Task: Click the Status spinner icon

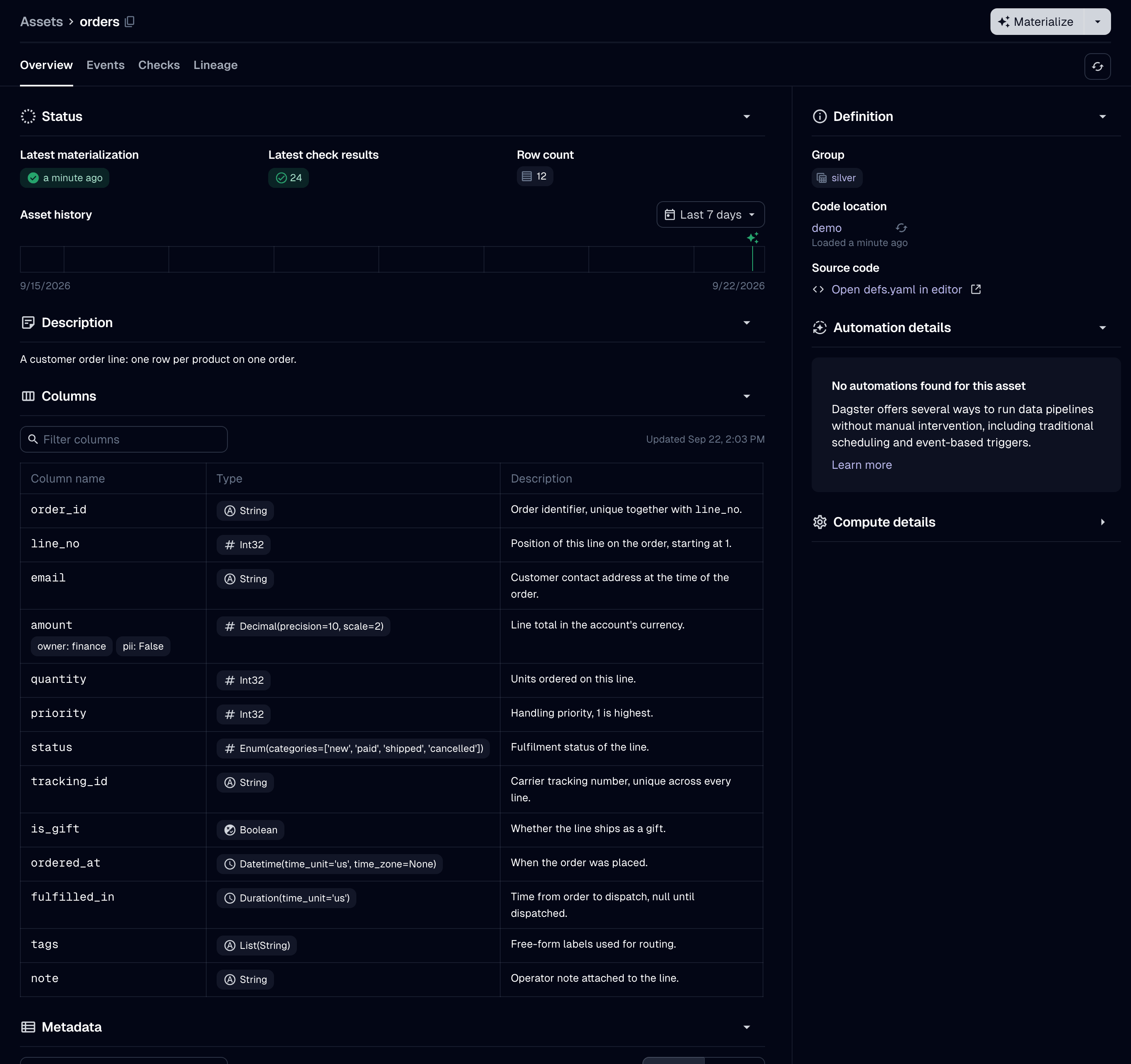Action: pos(28,116)
